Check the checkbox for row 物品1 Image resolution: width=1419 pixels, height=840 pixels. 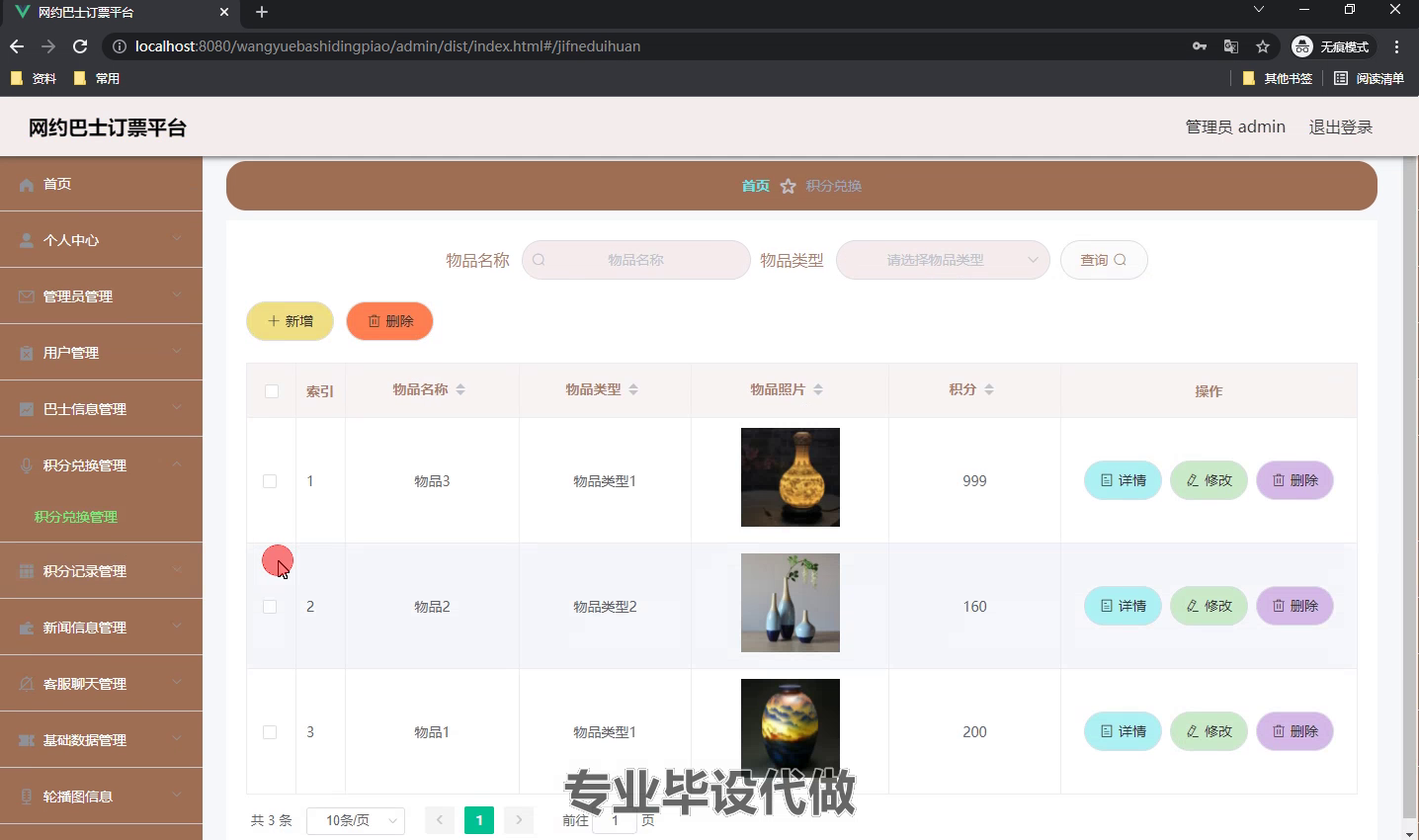click(x=270, y=732)
